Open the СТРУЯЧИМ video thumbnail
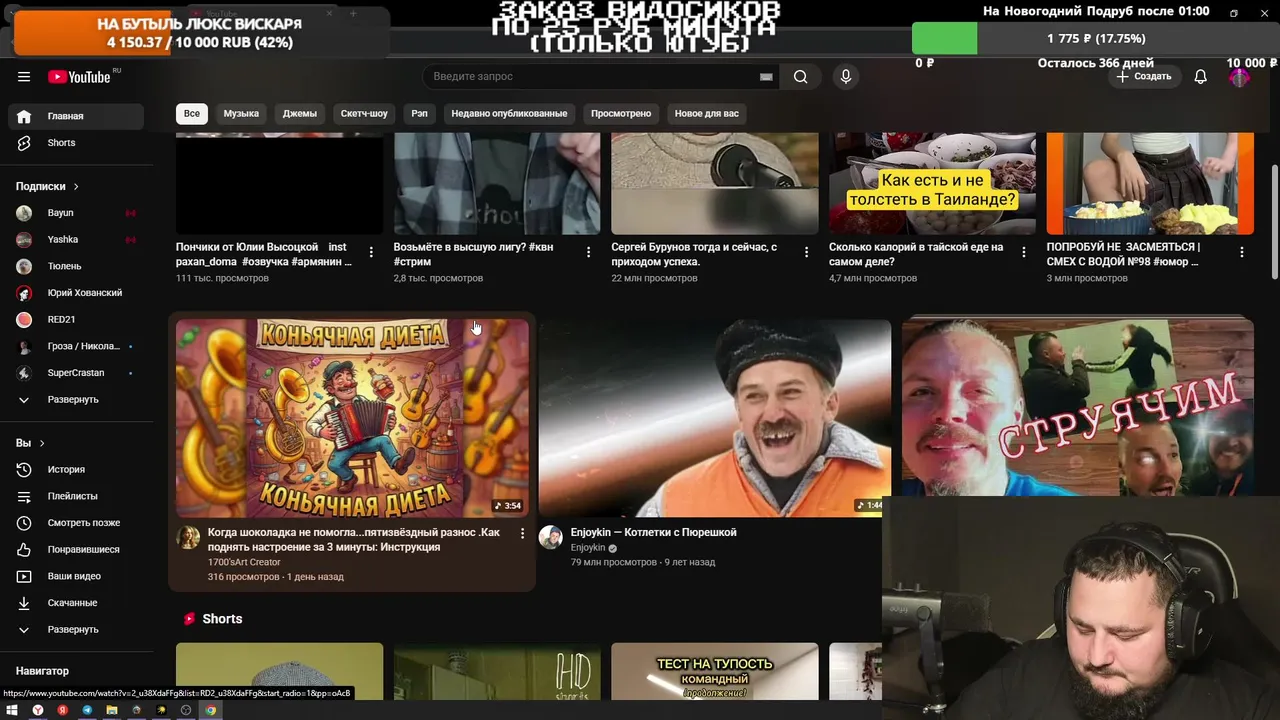Viewport: 1280px width, 720px height. (1077, 407)
